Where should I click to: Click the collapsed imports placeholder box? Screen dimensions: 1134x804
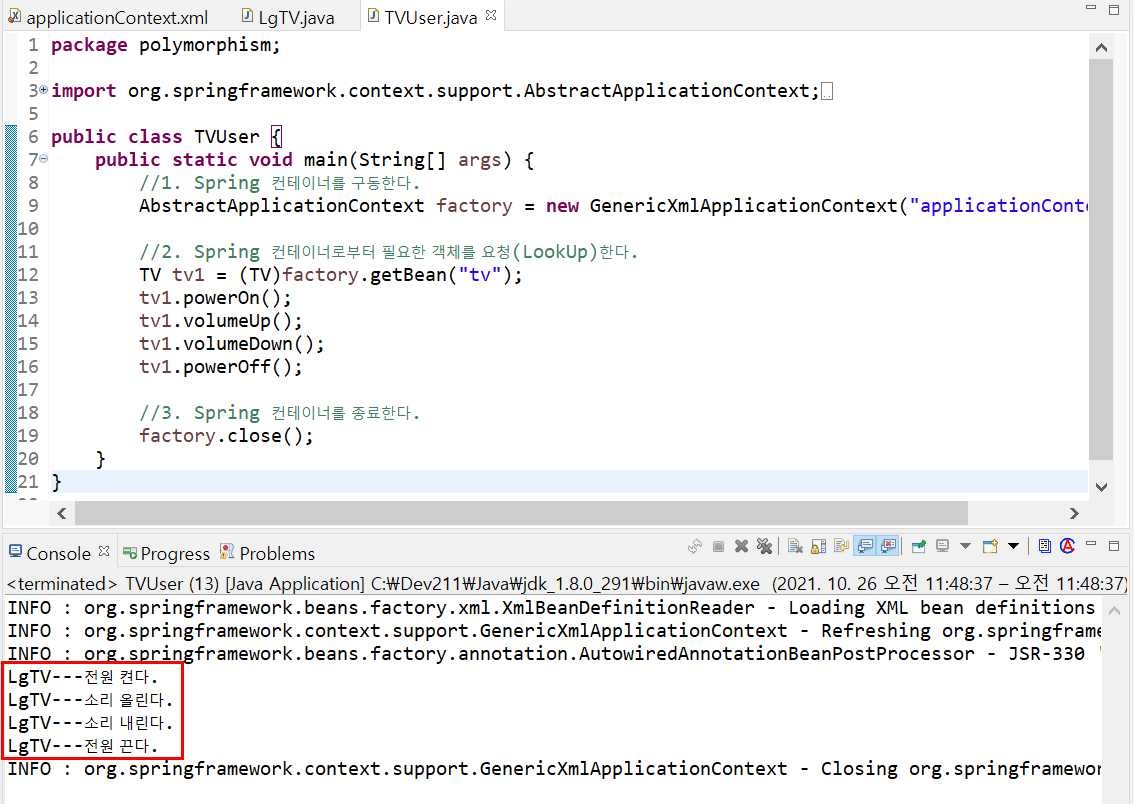[827, 91]
